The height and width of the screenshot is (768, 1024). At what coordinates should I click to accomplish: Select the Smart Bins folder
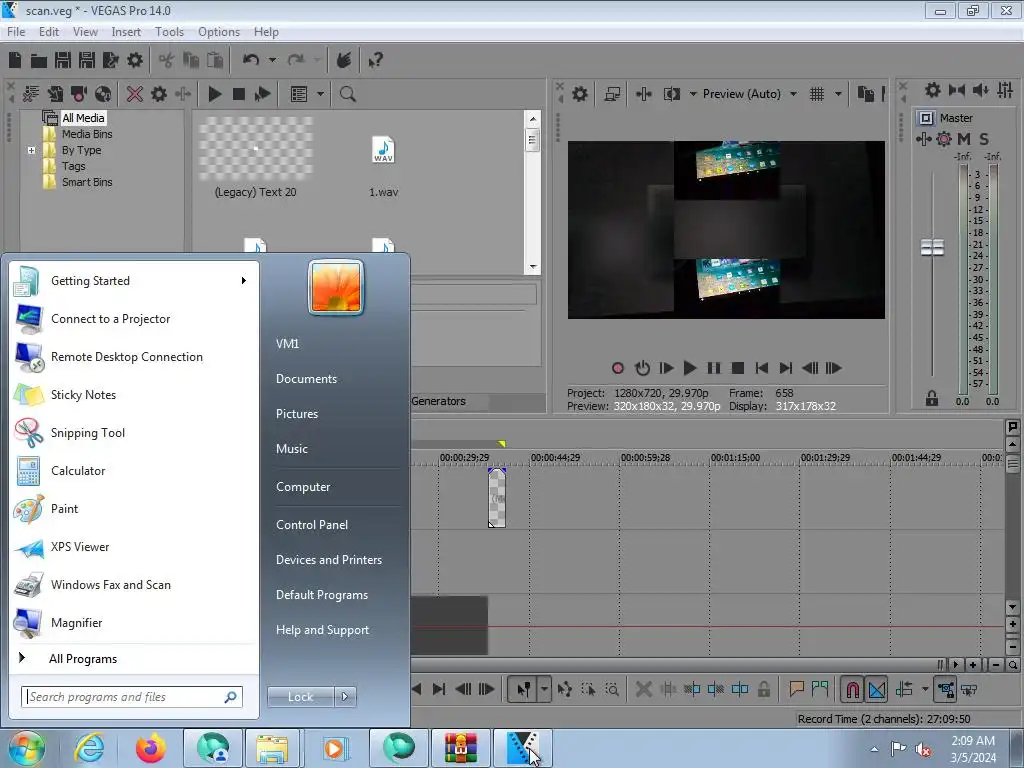point(87,182)
